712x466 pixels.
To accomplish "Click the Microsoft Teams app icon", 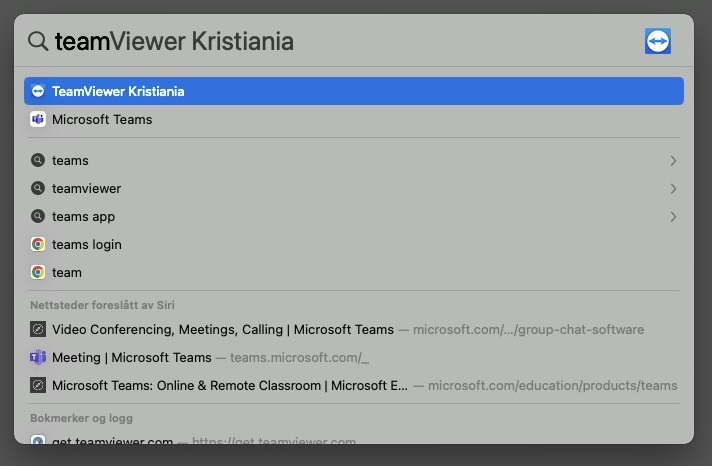I will pos(38,119).
